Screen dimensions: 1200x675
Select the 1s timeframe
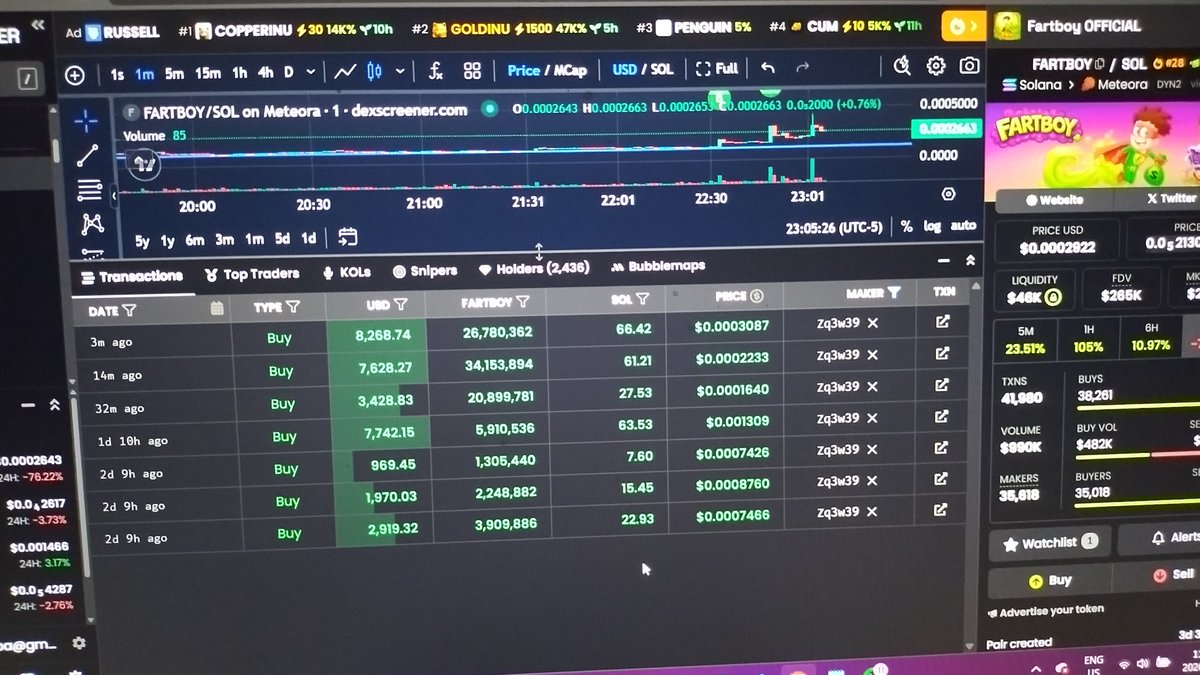click(117, 73)
